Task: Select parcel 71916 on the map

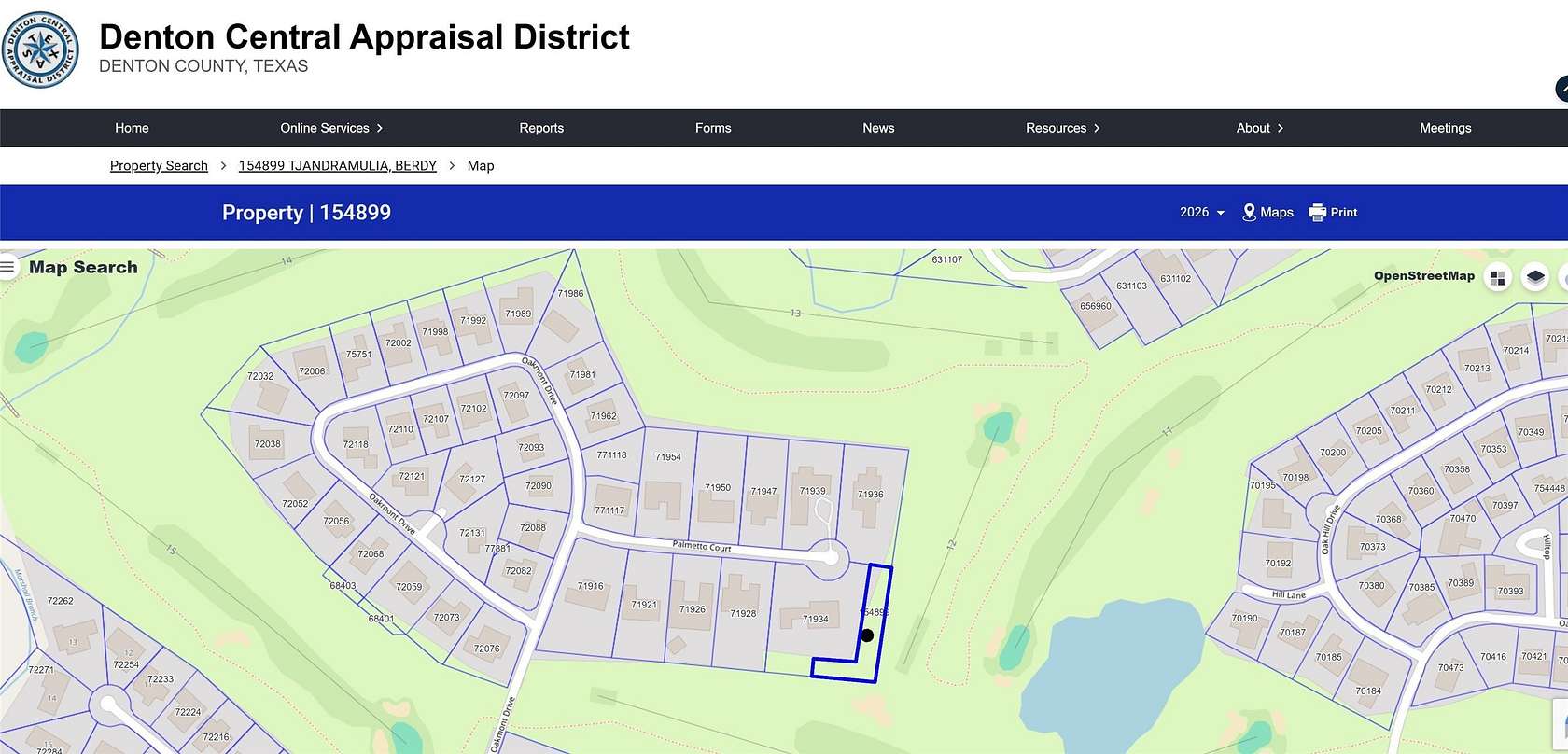Action: click(590, 586)
